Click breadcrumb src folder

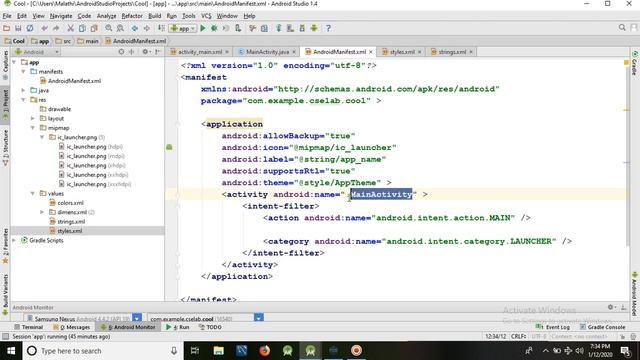[63, 41]
